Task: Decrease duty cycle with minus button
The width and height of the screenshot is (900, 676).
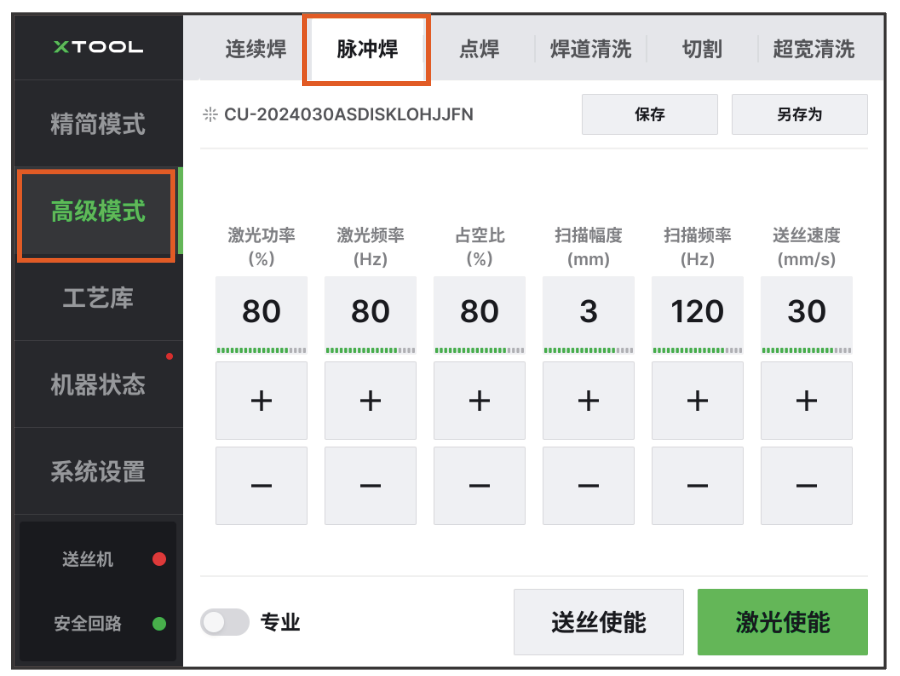Action: pyautogui.click(x=479, y=486)
